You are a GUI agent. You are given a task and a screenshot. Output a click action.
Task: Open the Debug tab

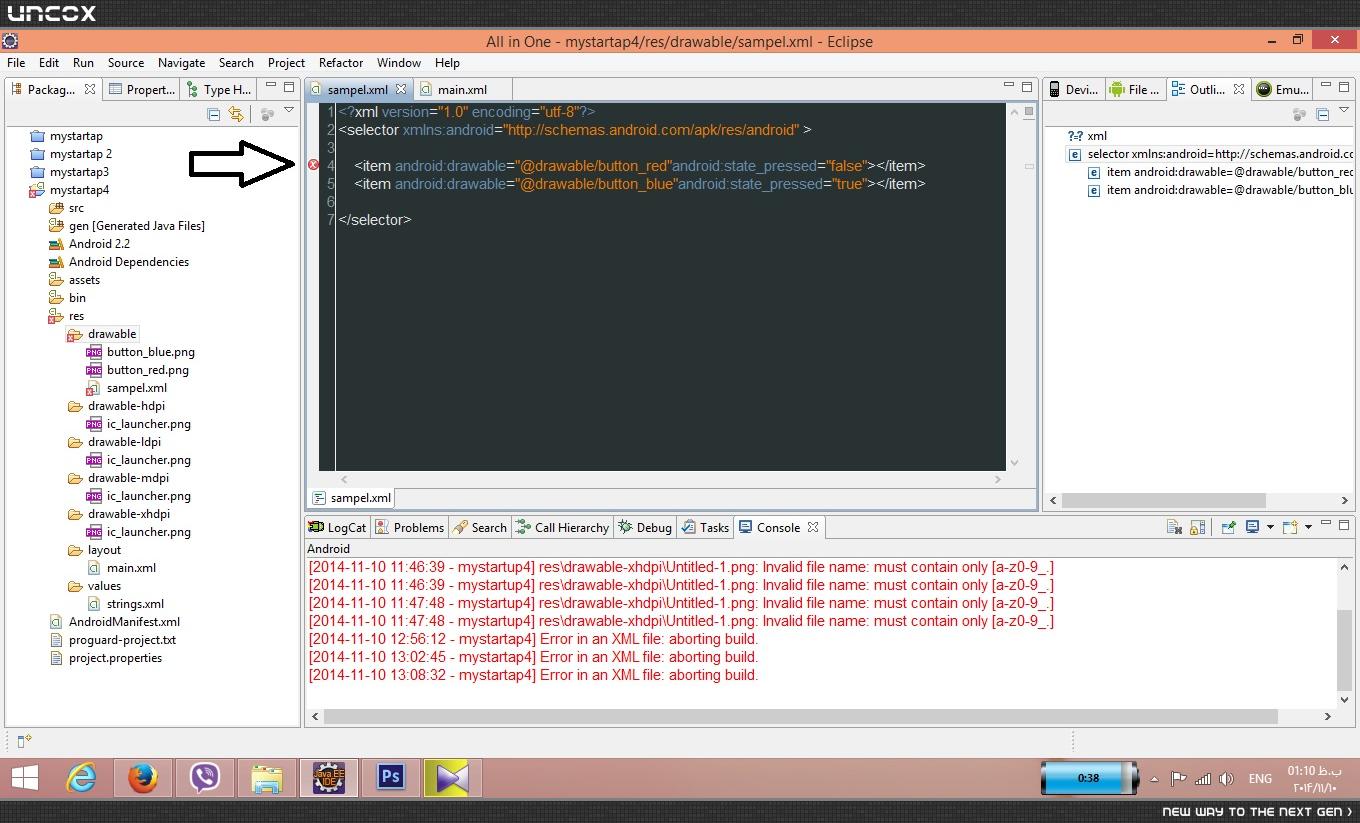645,527
